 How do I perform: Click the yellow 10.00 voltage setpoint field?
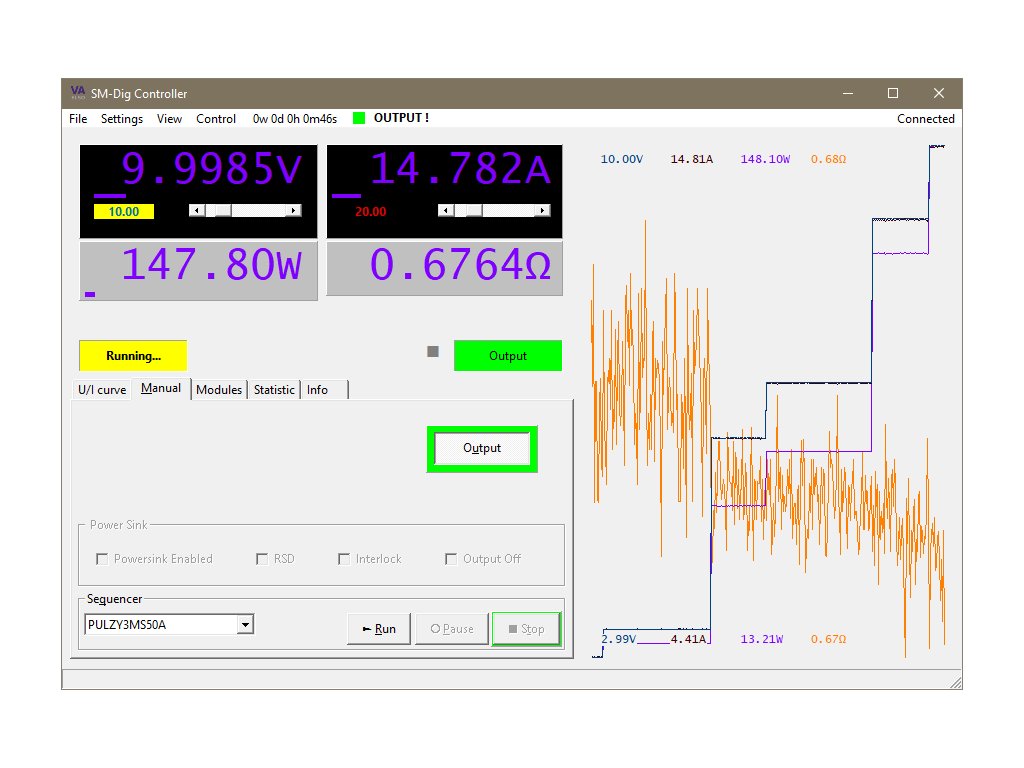[124, 212]
